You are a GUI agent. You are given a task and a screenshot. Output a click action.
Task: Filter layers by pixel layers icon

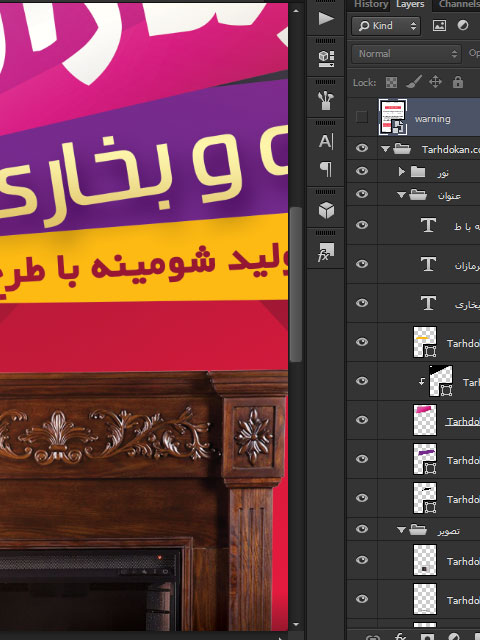[x=439, y=26]
